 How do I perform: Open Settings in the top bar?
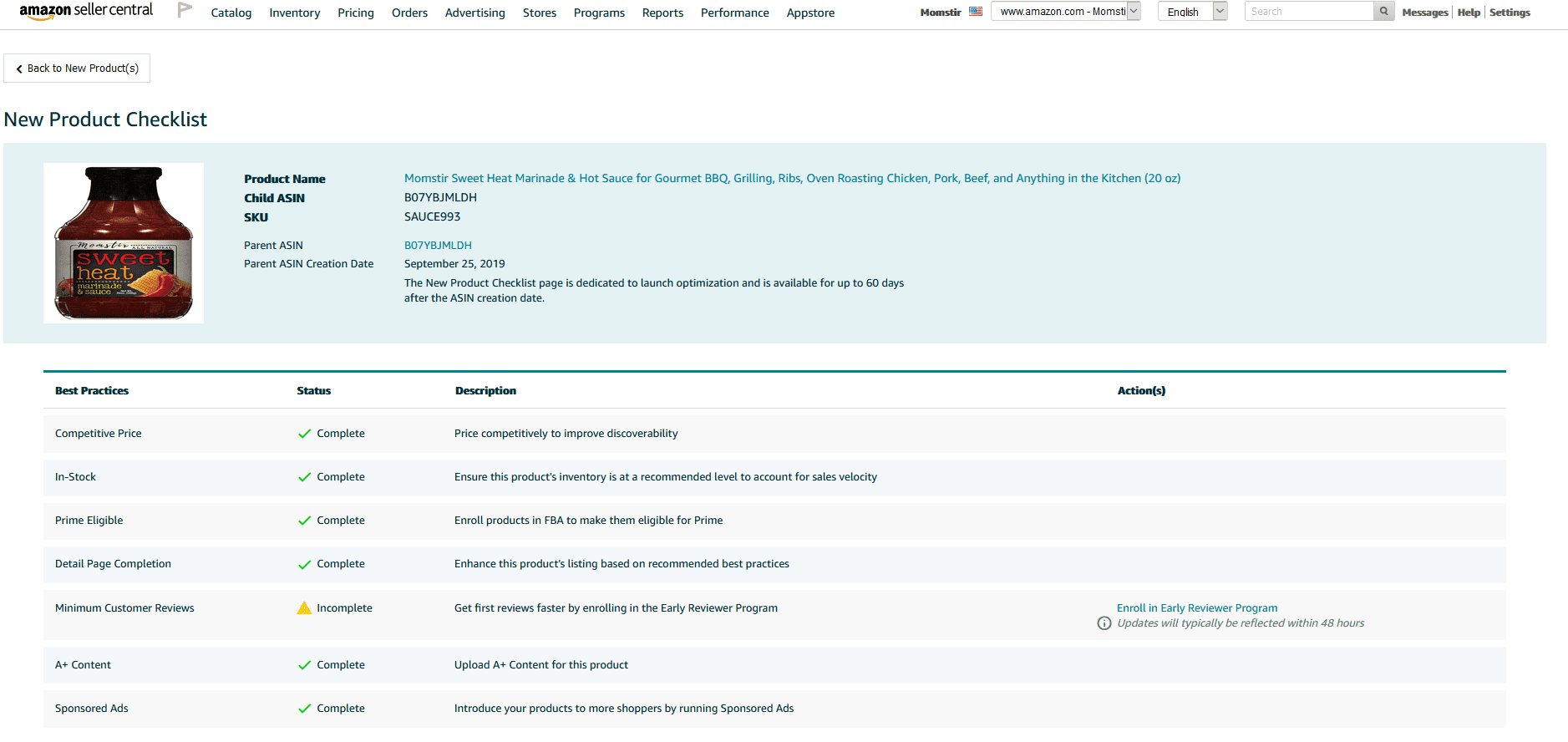[1510, 13]
